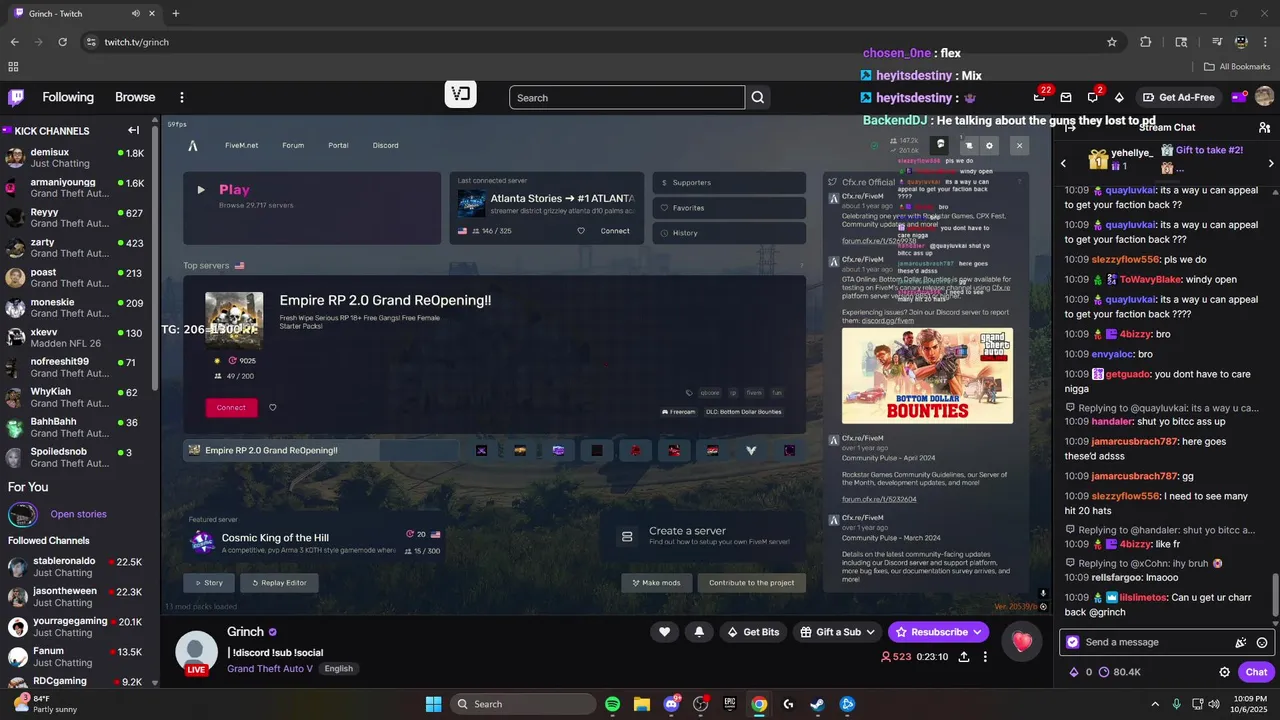Screen dimensions: 1280x720
Task: Open Fanum followed channel
Action: tap(76, 657)
